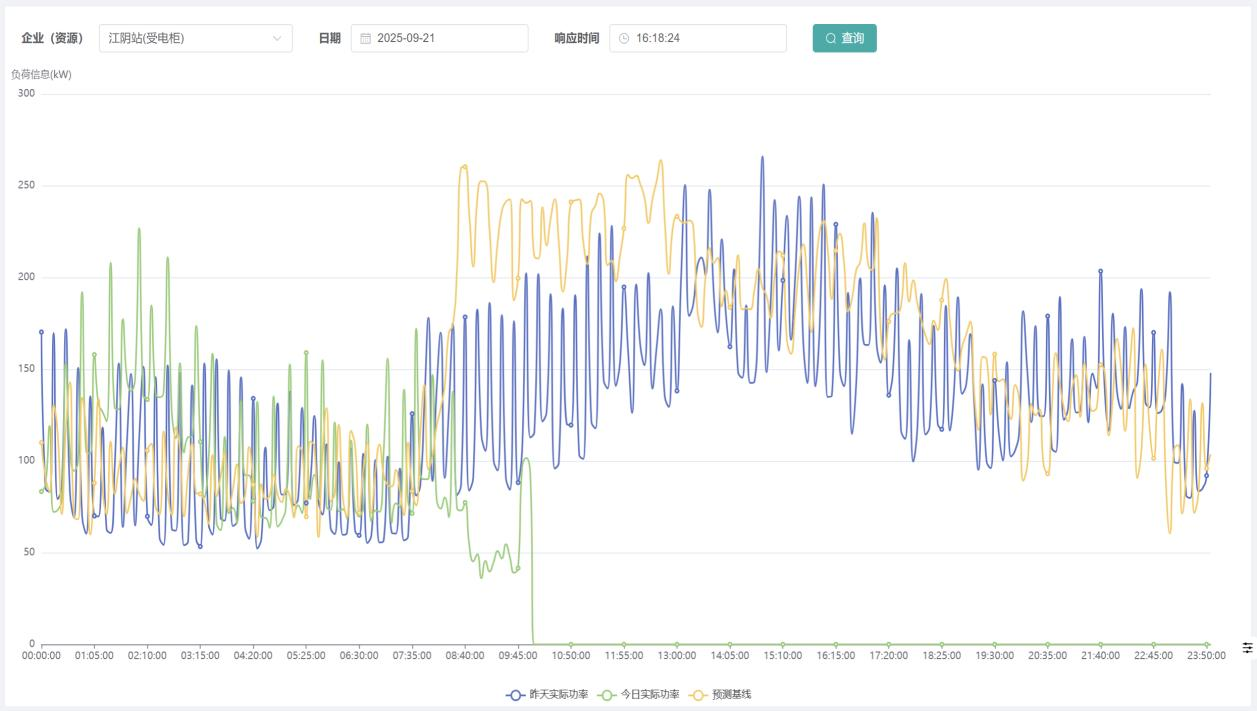Click the yellow legend marker for 预测基线

click(x=698, y=694)
